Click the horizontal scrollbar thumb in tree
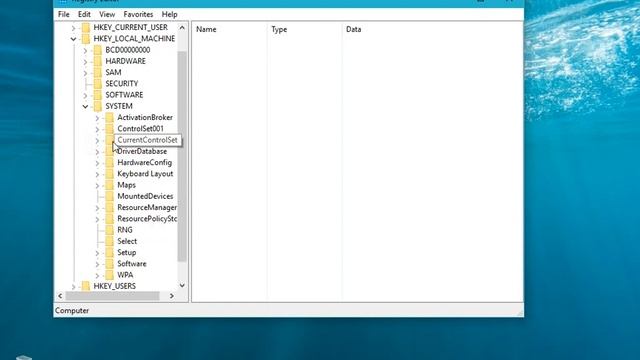 (x=112, y=296)
